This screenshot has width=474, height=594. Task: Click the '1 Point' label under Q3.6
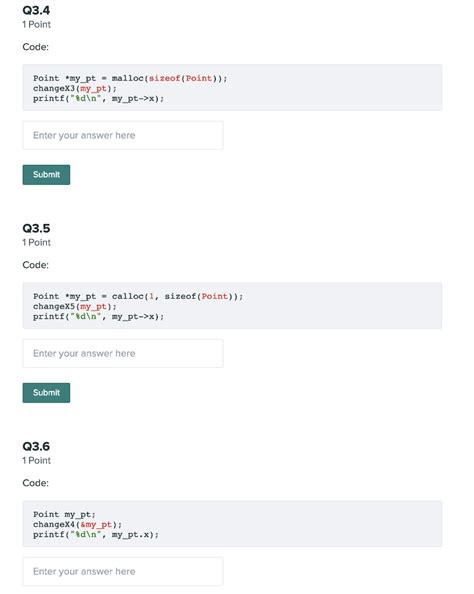(36, 461)
